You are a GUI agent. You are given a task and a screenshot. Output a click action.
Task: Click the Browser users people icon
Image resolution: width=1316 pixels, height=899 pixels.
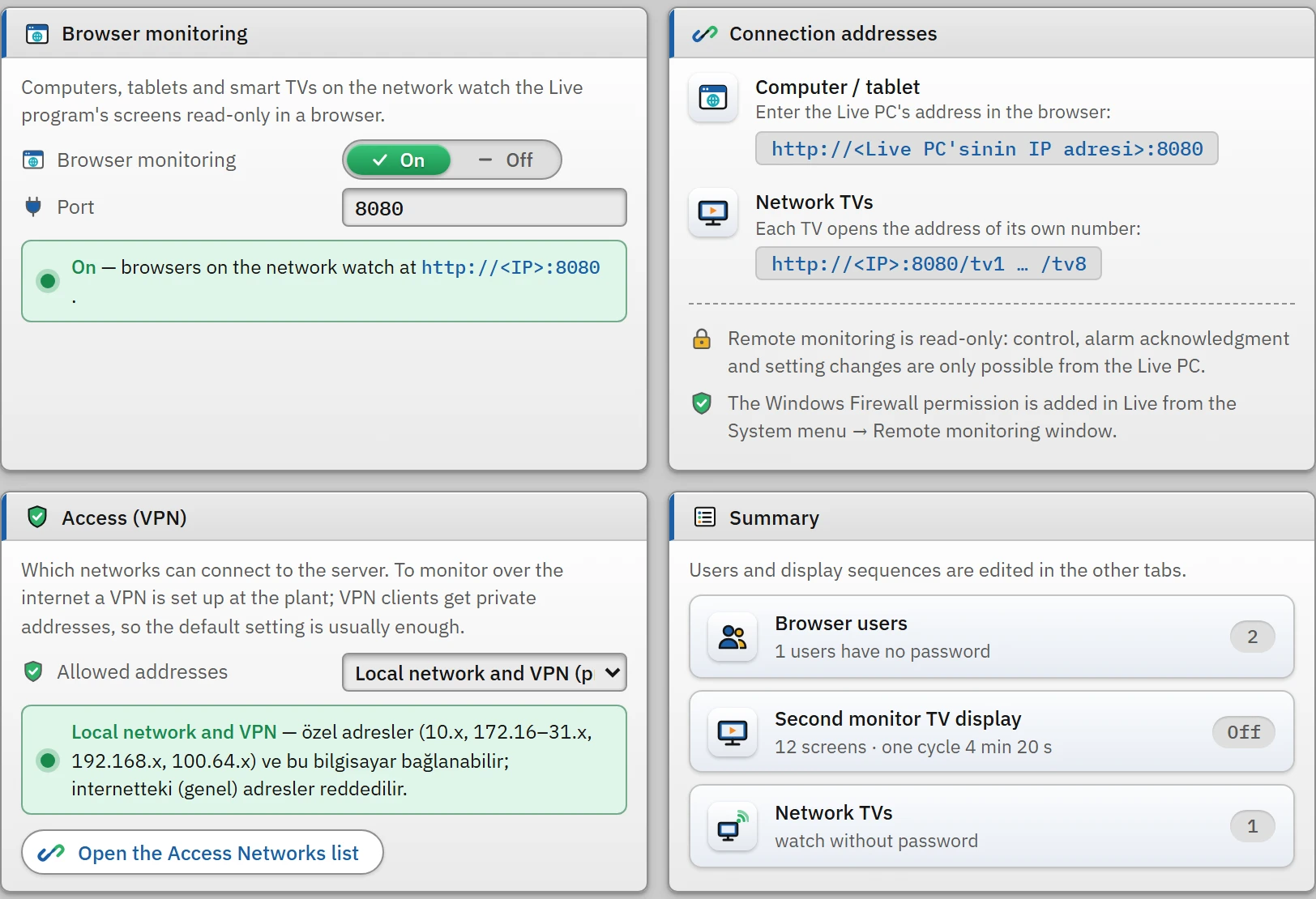(x=733, y=637)
